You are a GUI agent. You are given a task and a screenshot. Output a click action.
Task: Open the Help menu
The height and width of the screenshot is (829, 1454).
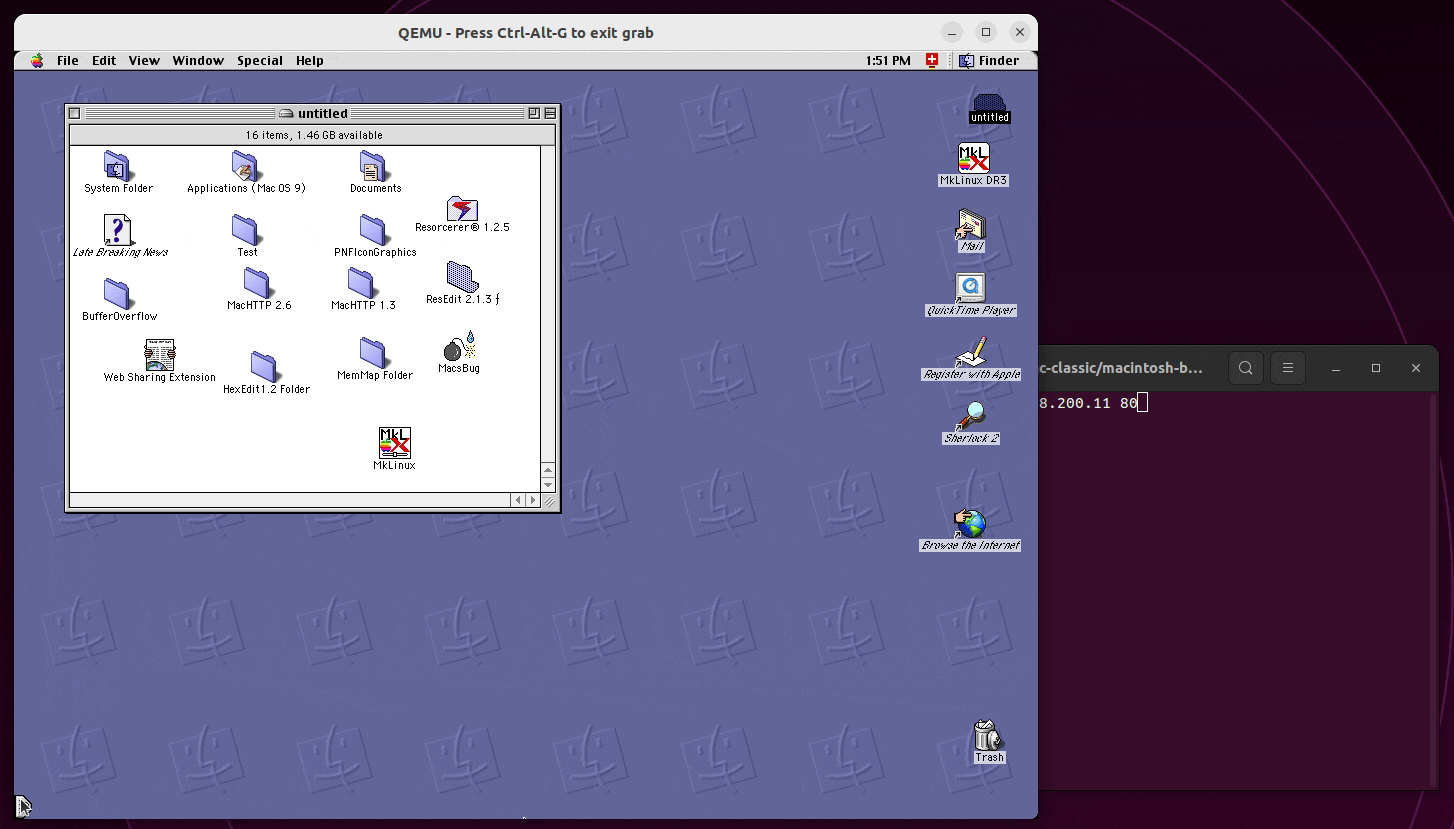tap(310, 60)
